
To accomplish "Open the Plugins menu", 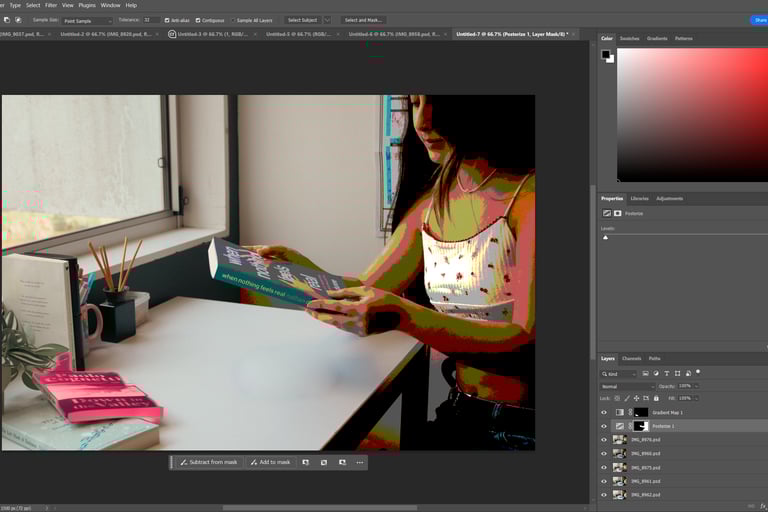I will click(87, 5).
